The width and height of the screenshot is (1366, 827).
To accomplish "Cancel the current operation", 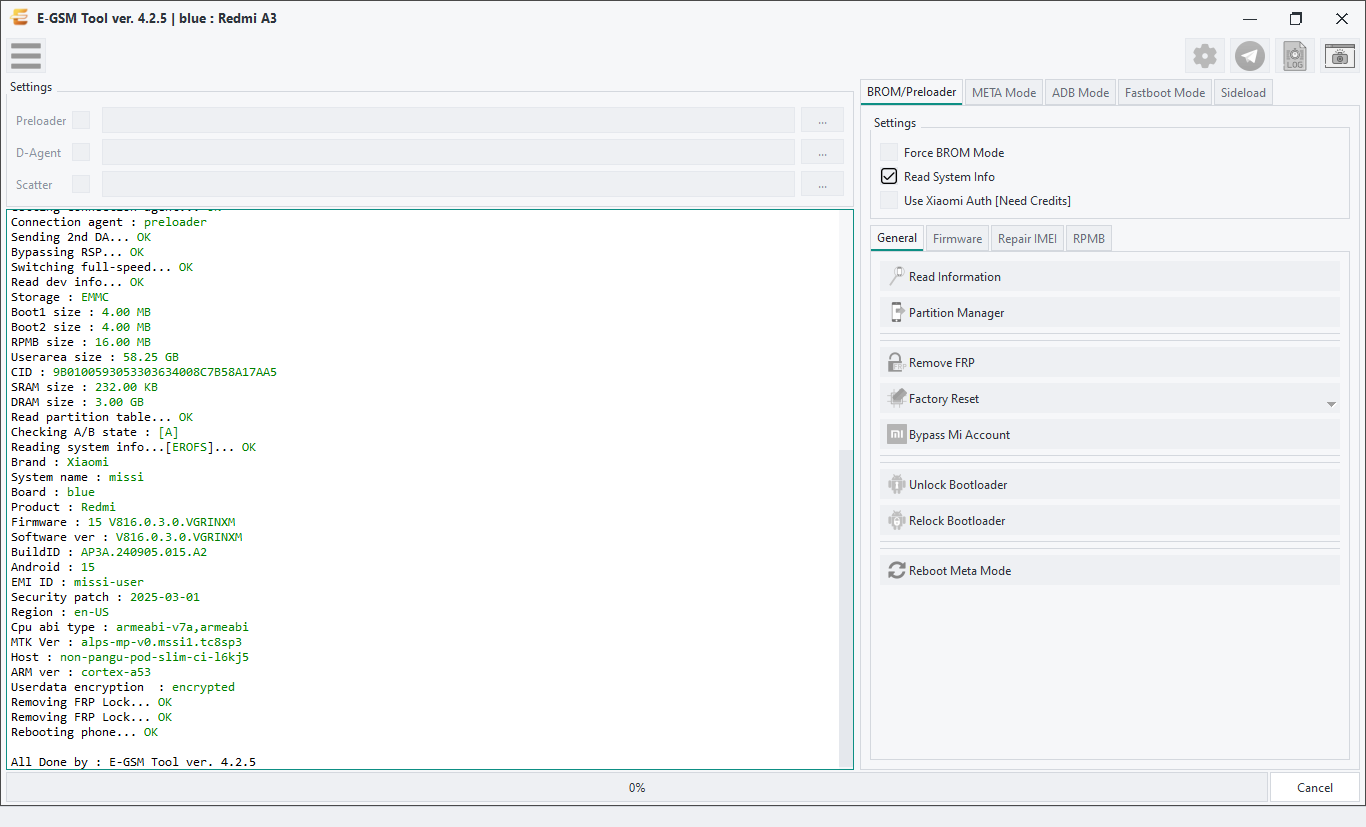I will 1315,787.
